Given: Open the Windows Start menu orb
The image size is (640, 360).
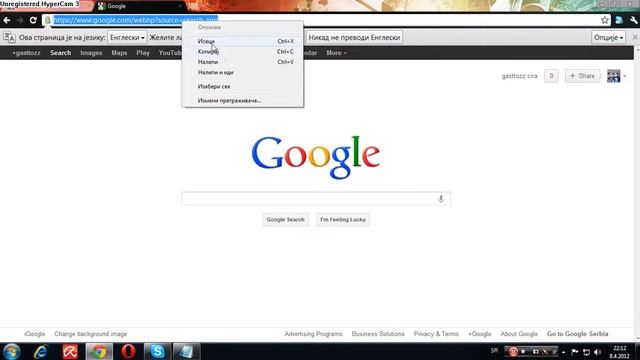Looking at the screenshot, I should click(11, 351).
